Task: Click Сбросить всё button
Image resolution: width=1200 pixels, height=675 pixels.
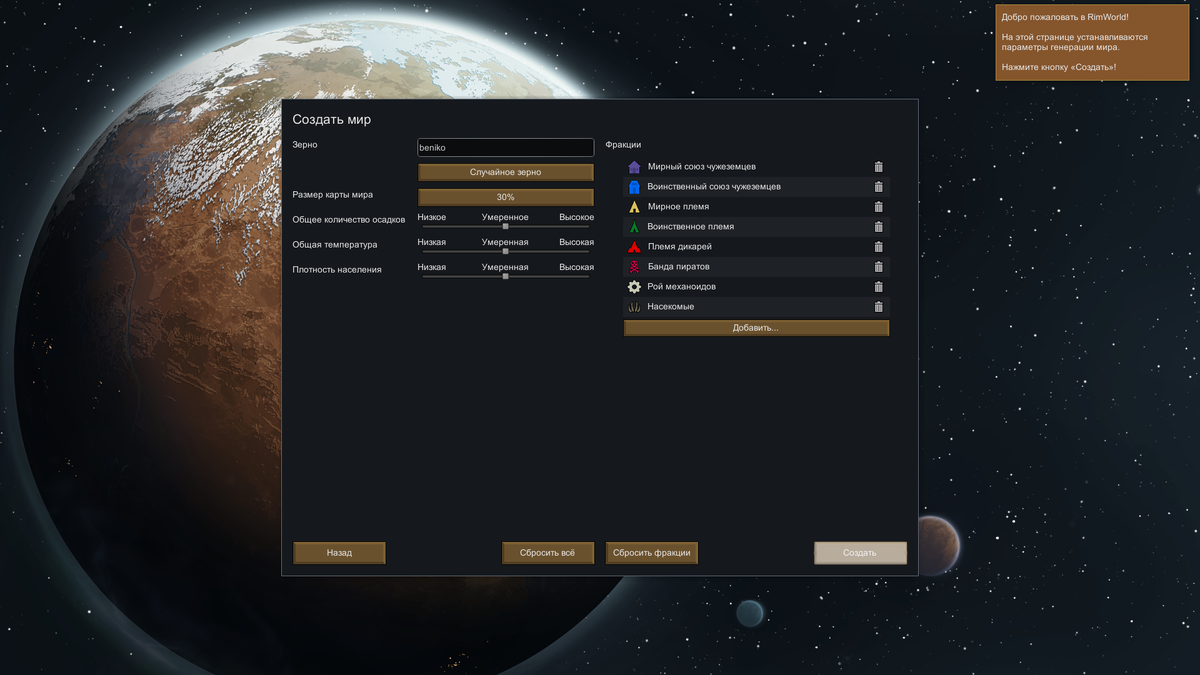Action: click(548, 553)
